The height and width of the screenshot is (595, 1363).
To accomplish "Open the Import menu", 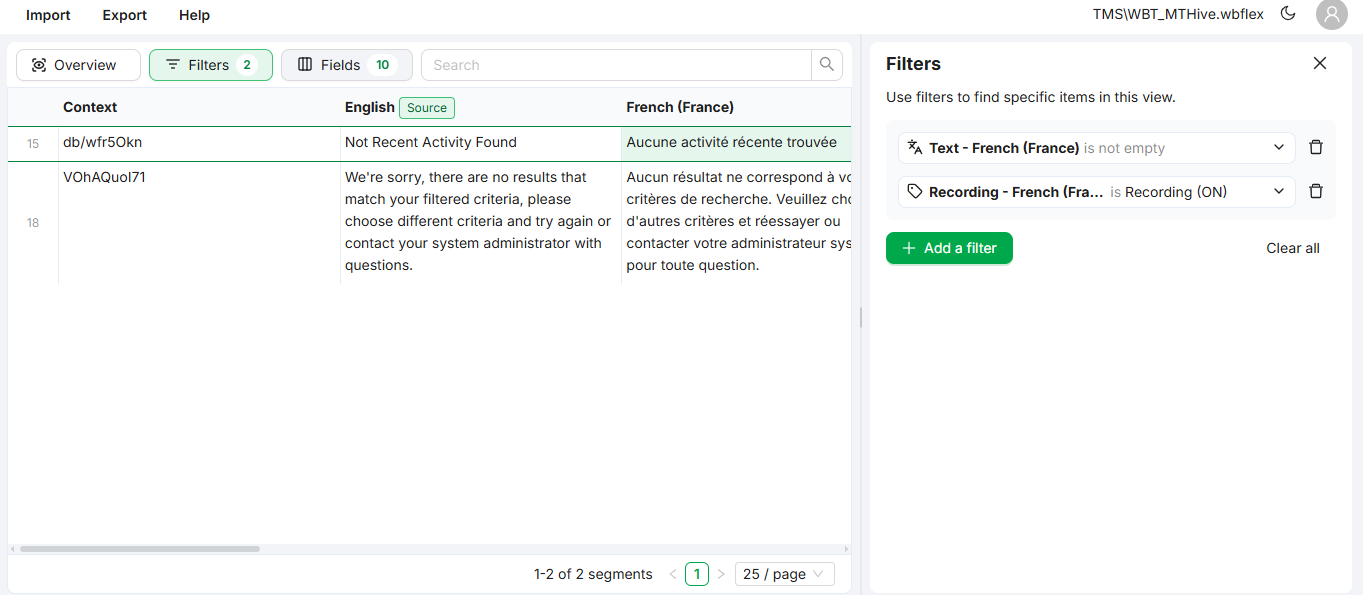I will 48,15.
